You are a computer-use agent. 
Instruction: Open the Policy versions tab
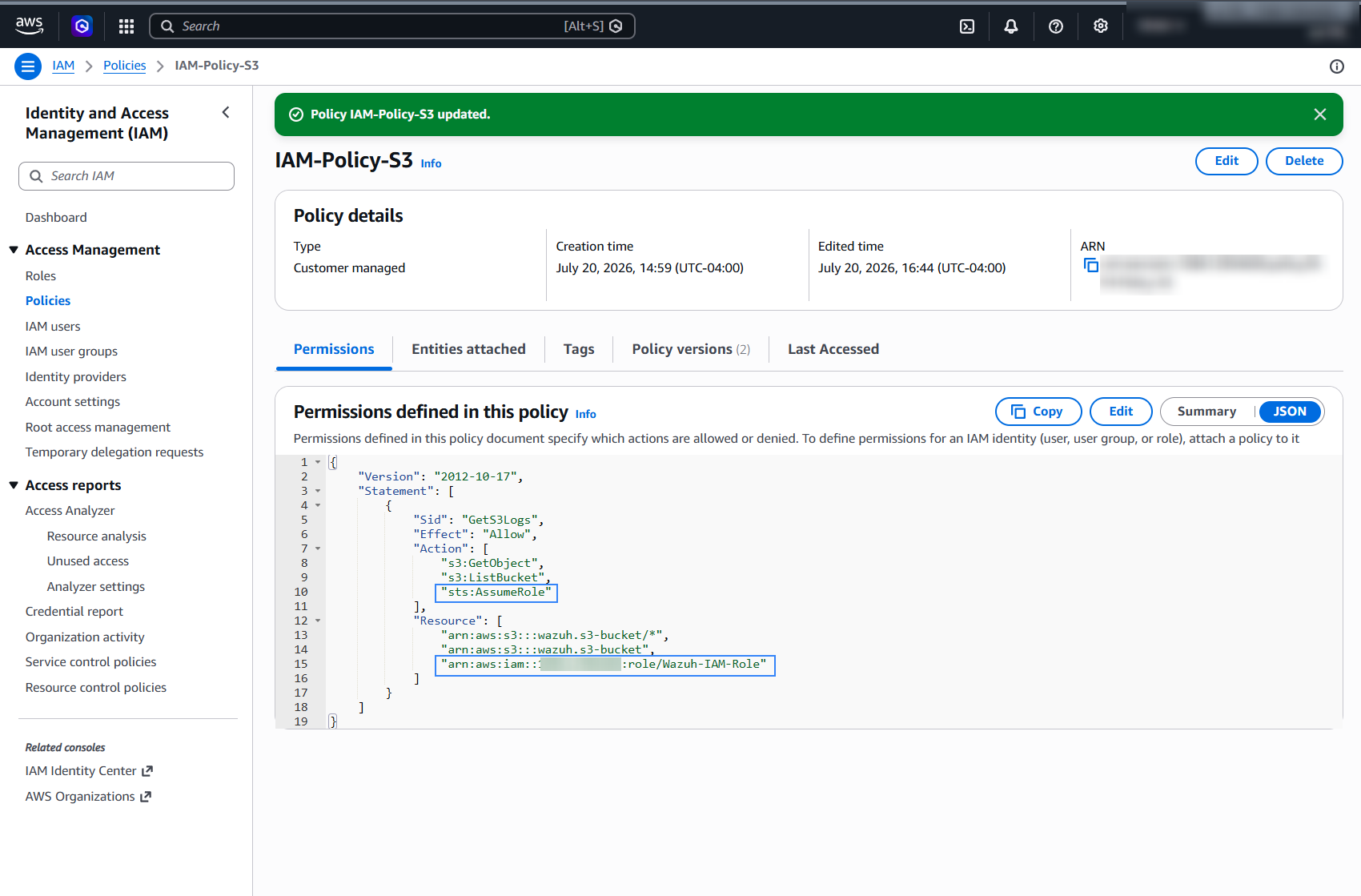(x=691, y=349)
